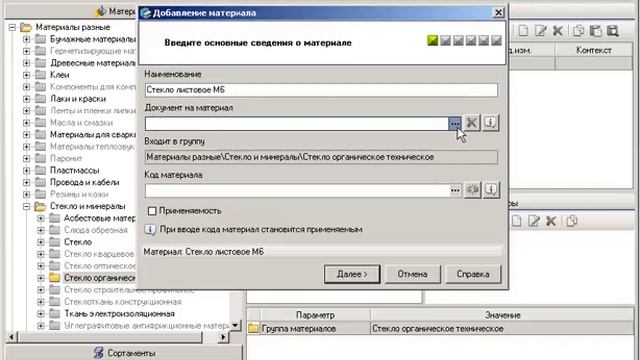Click tree horizontal scrollbar left arrow

[x=11, y=337]
